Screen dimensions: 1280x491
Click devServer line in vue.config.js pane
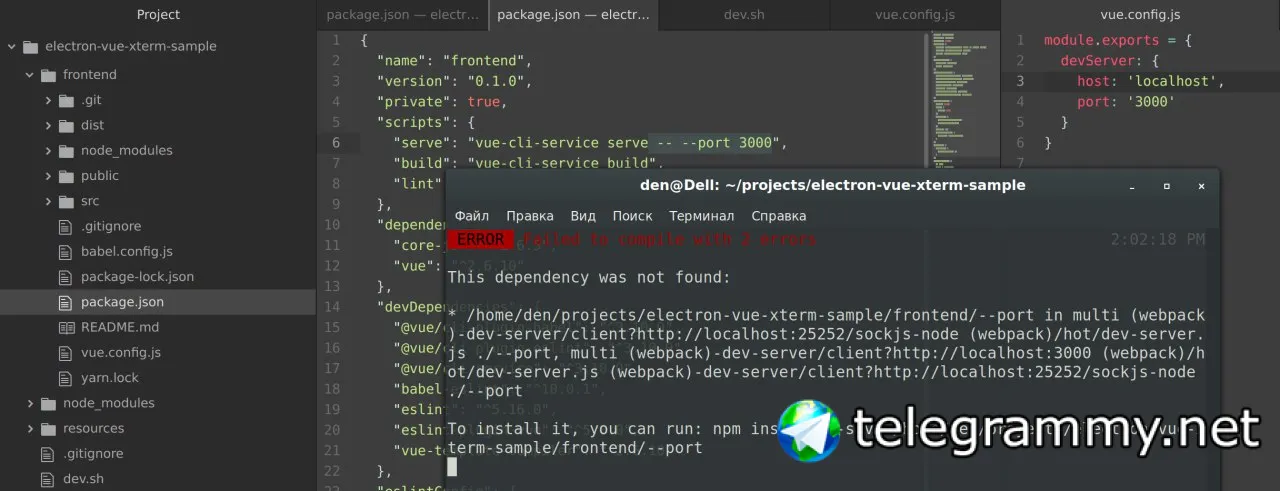point(1109,61)
